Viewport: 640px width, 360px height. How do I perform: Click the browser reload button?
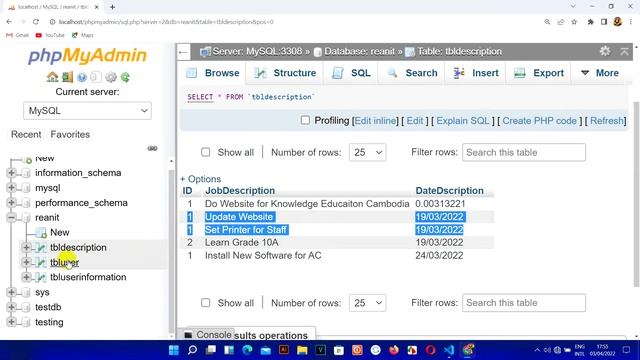36,22
